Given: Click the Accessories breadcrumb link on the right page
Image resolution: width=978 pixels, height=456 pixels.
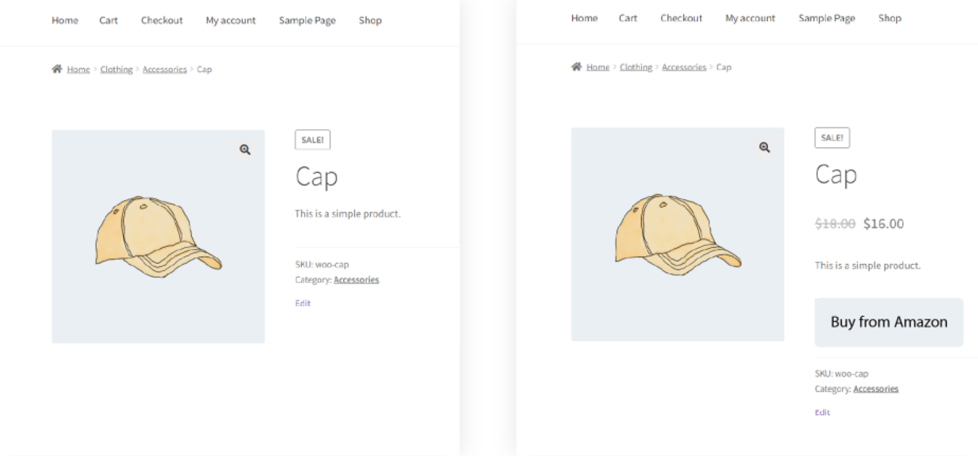Looking at the screenshot, I should (x=684, y=68).
